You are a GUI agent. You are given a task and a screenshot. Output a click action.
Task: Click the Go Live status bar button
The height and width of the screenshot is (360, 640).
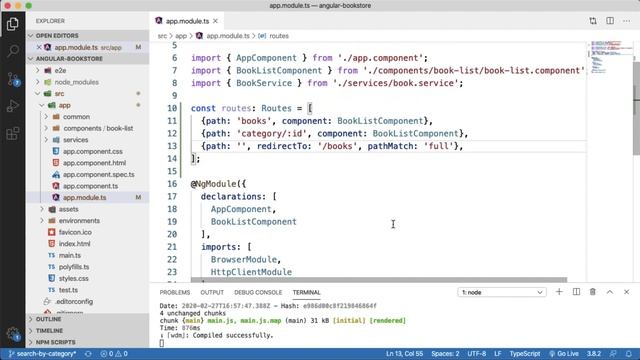click(x=564, y=354)
